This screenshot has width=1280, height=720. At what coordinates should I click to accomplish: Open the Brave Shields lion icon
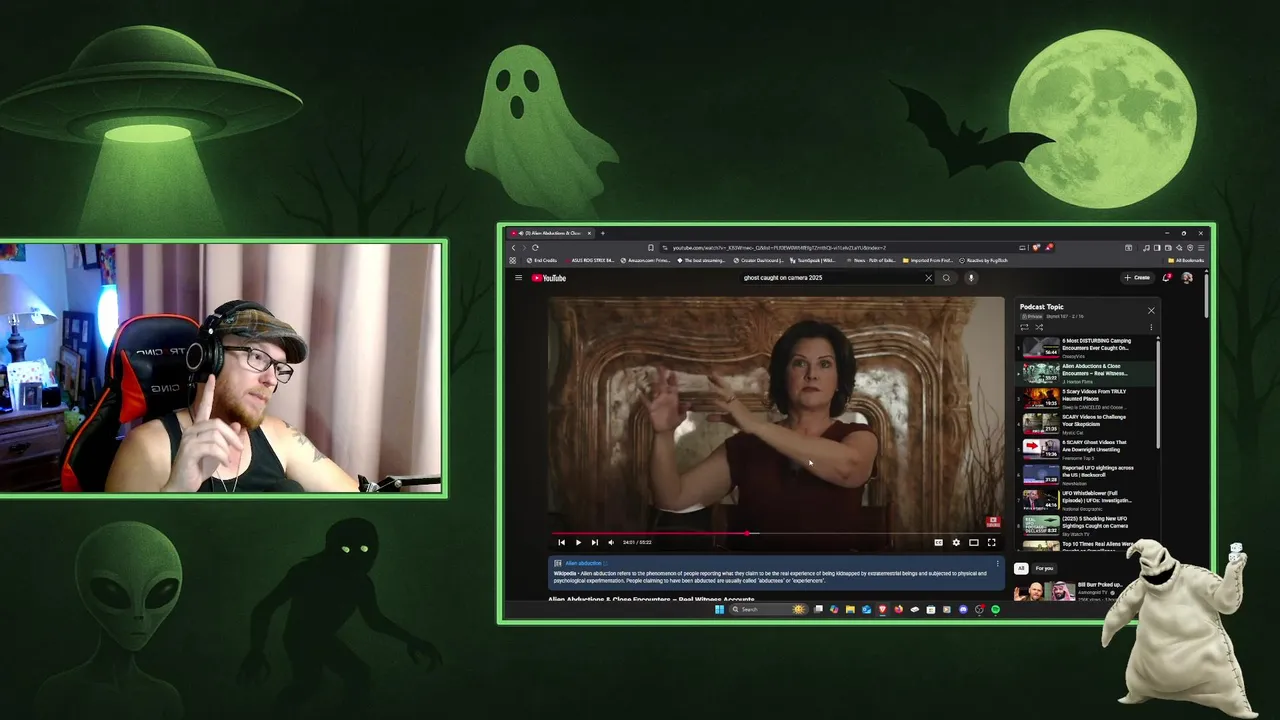1036,248
